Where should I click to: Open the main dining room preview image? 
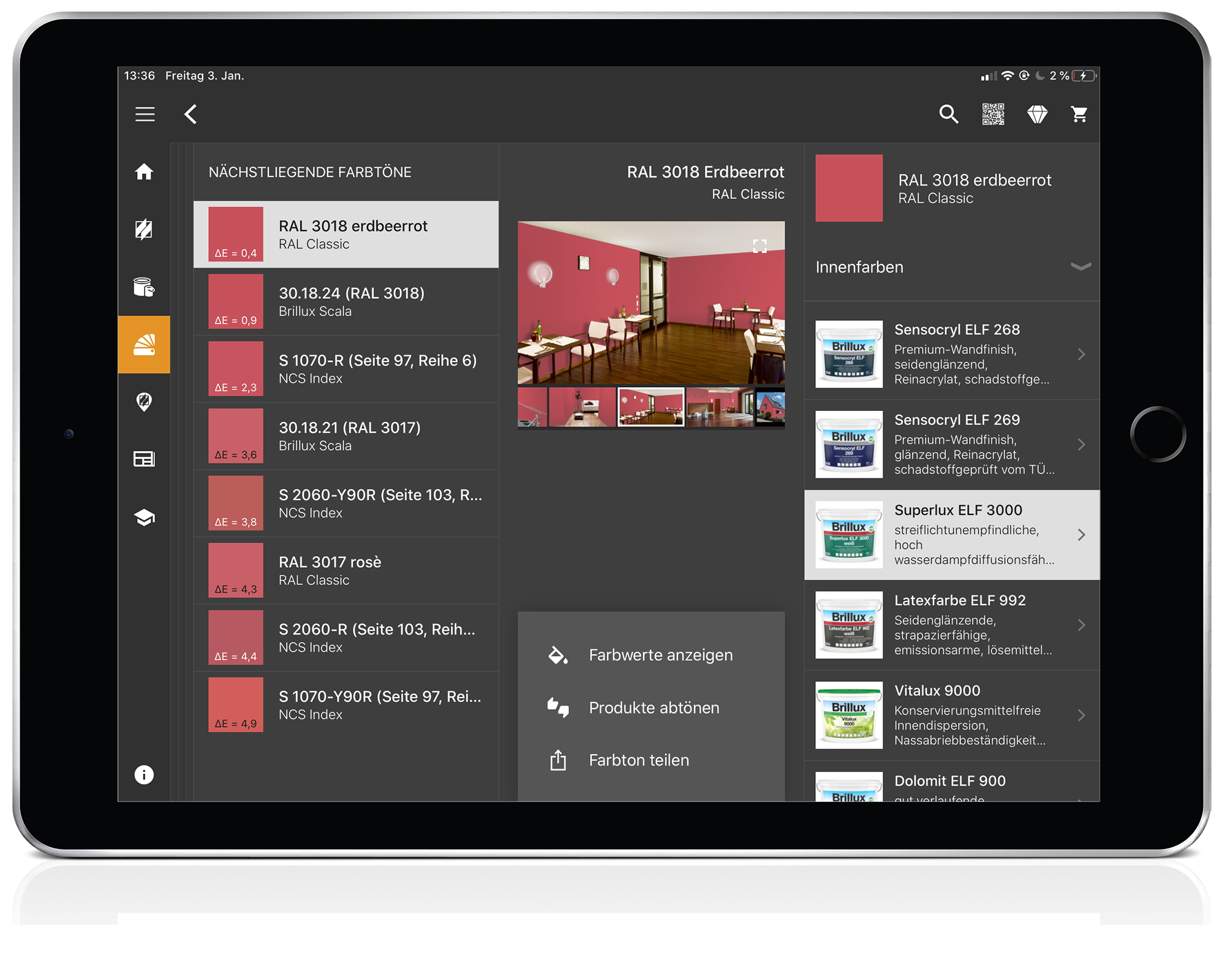[651, 303]
